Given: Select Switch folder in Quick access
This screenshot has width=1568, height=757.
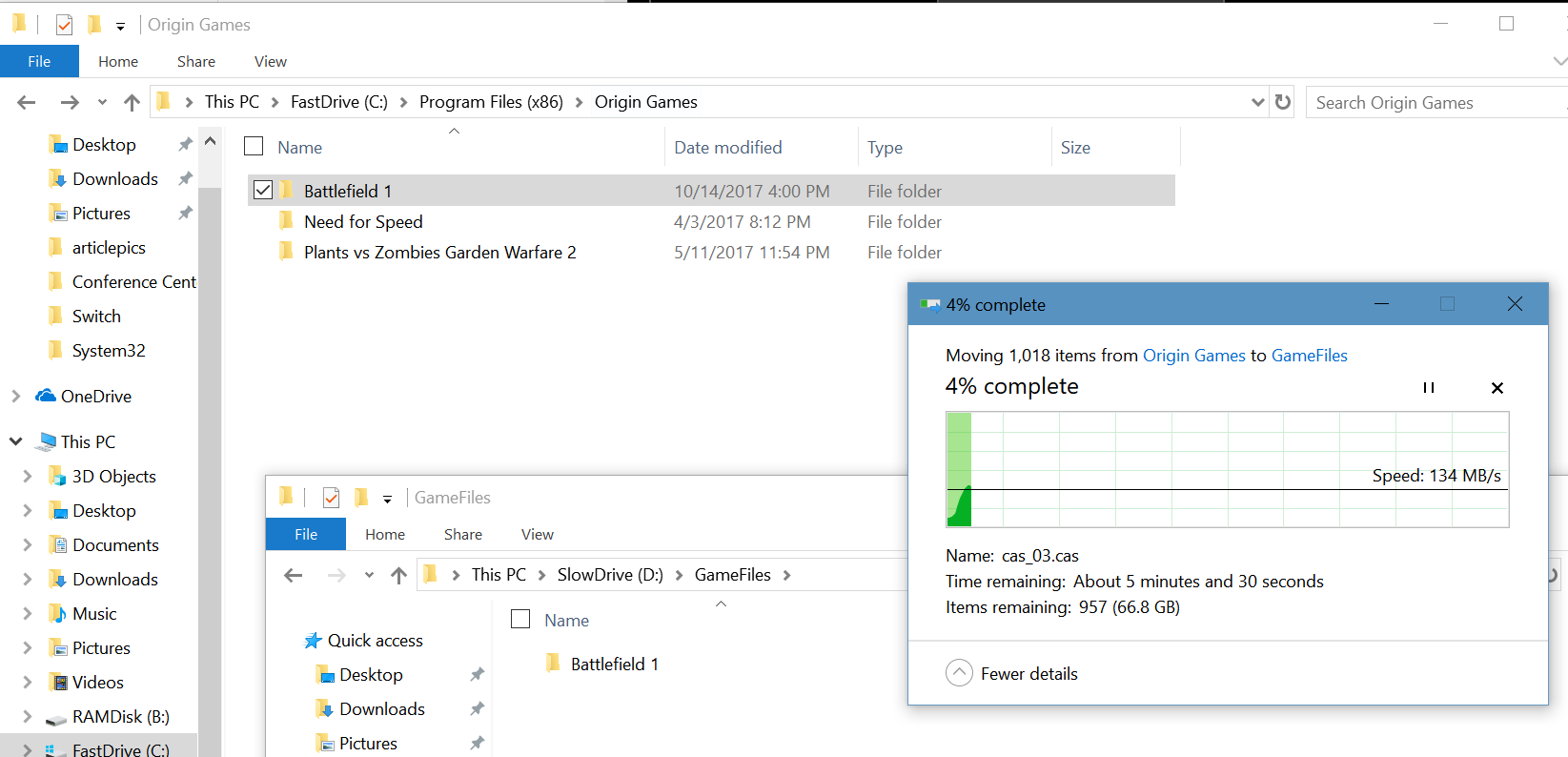Looking at the screenshot, I should (96, 316).
